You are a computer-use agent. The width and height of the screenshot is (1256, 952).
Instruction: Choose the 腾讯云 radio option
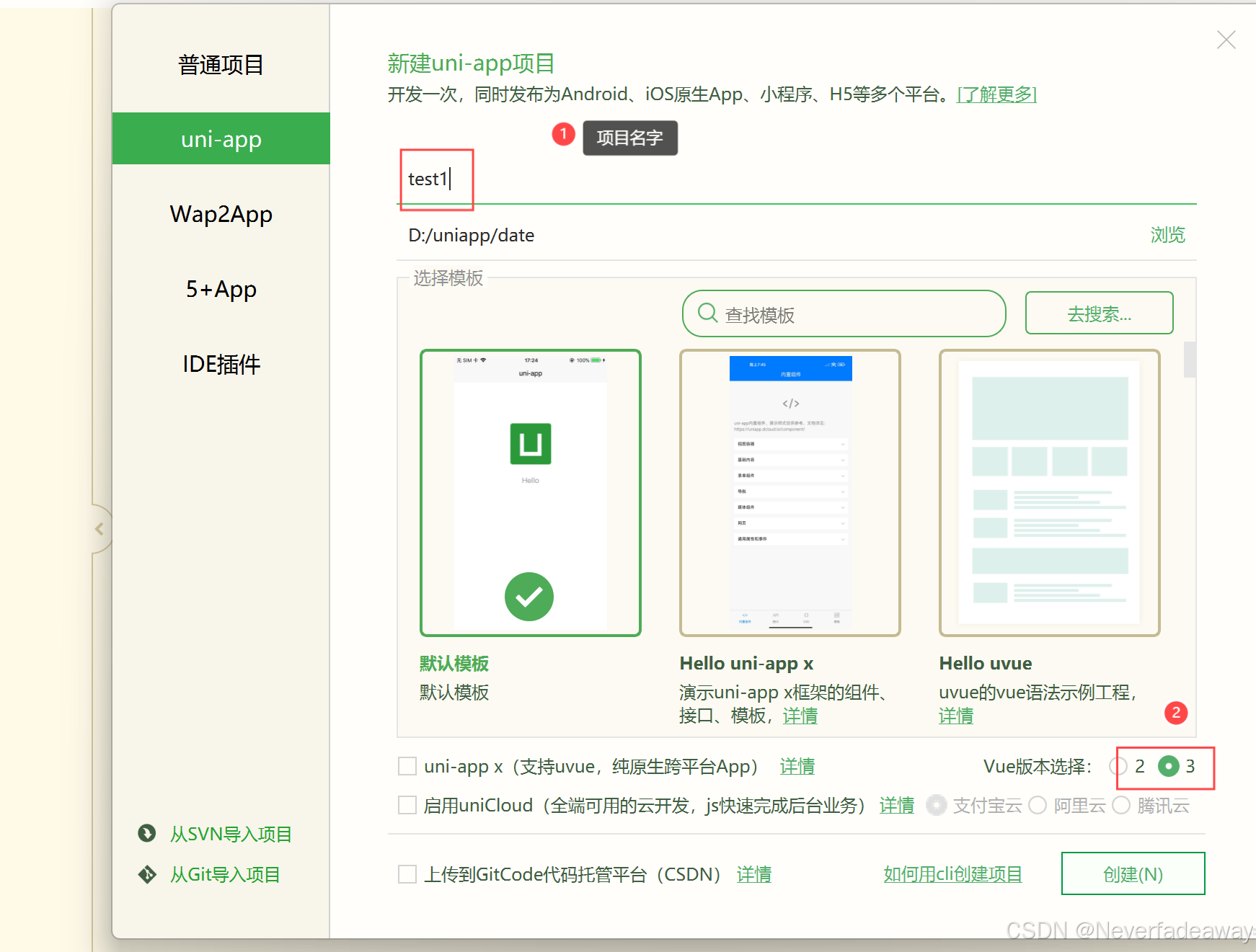click(x=1121, y=805)
